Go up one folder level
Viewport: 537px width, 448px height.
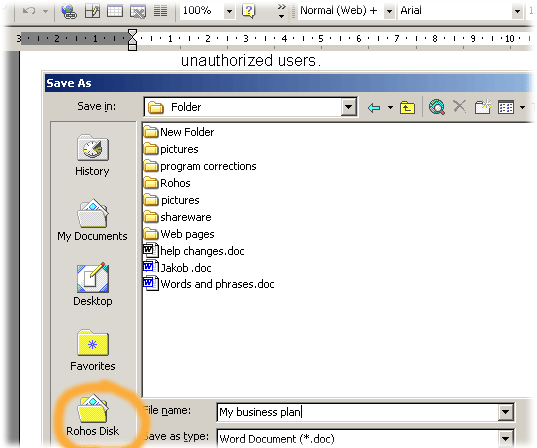pyautogui.click(x=407, y=108)
